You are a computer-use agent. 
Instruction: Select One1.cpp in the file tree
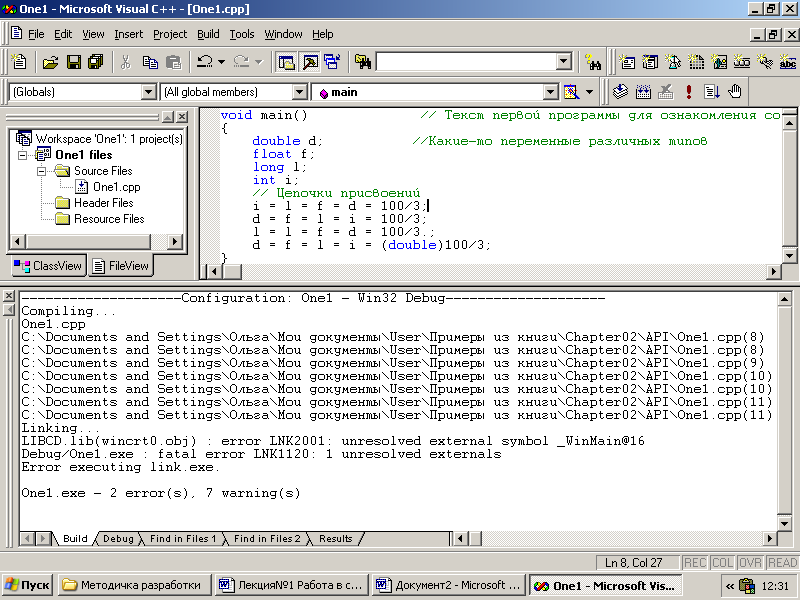click(x=116, y=187)
